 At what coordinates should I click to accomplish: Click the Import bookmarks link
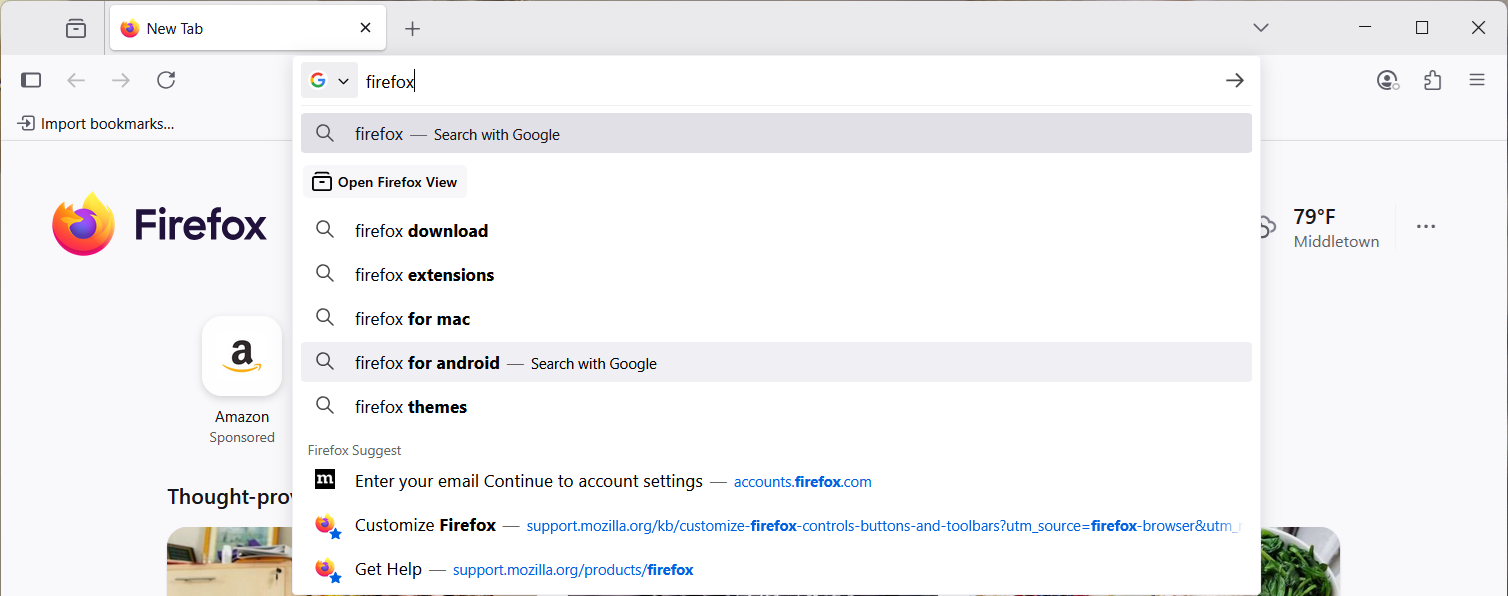pos(95,123)
